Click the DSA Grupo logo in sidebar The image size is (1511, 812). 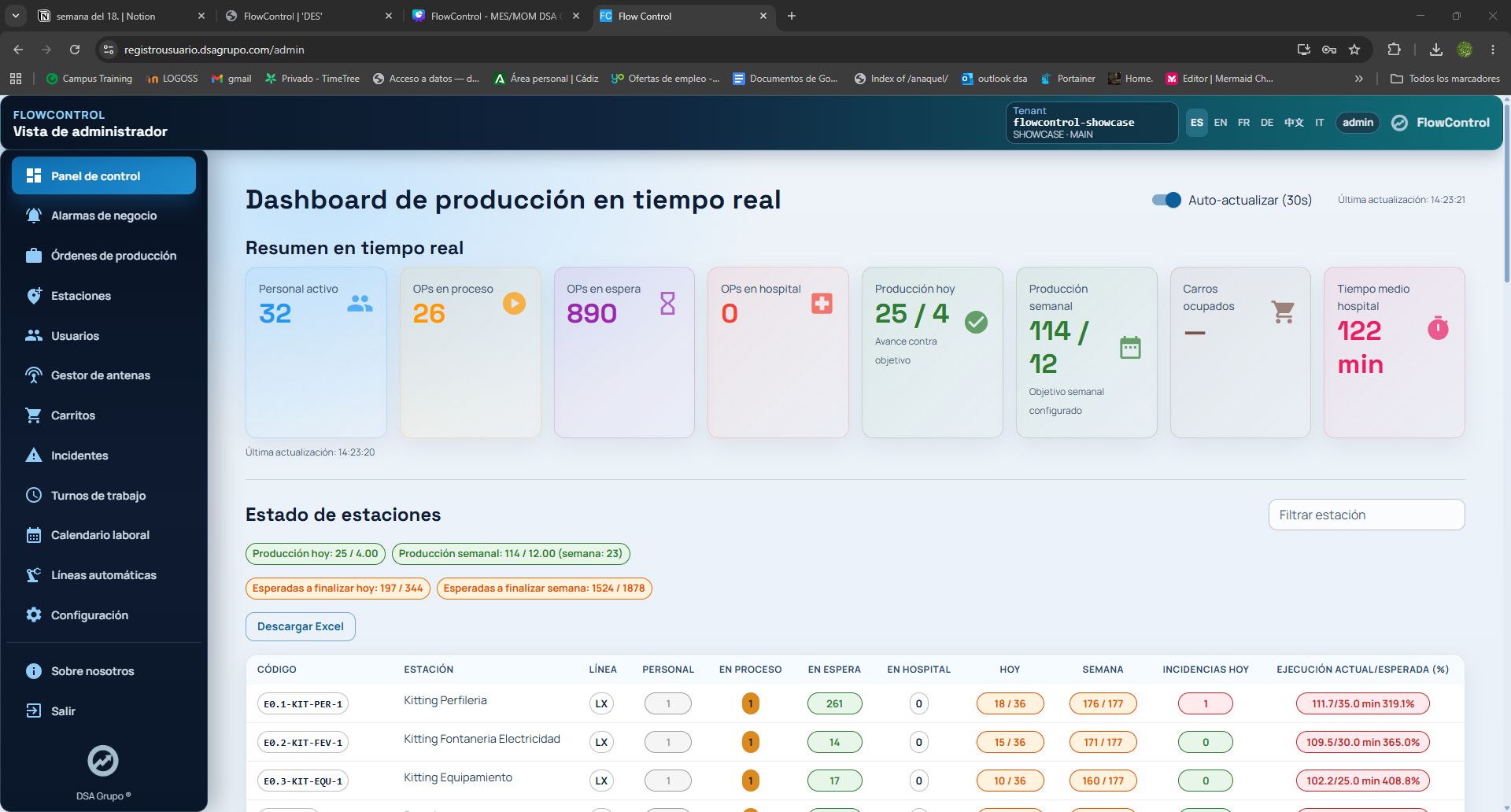103,761
